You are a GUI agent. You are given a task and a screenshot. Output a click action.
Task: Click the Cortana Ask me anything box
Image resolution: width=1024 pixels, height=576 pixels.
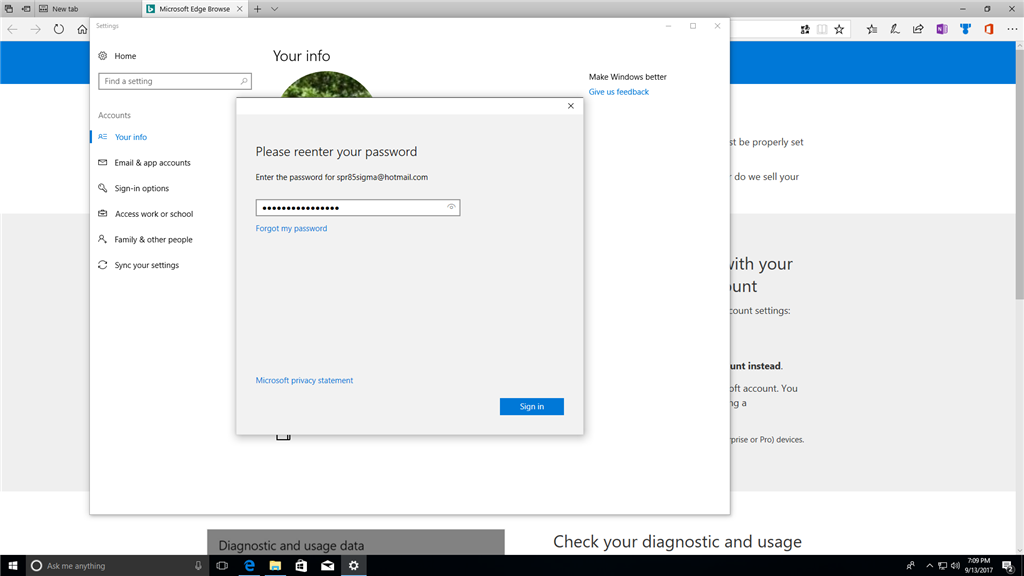(118, 566)
